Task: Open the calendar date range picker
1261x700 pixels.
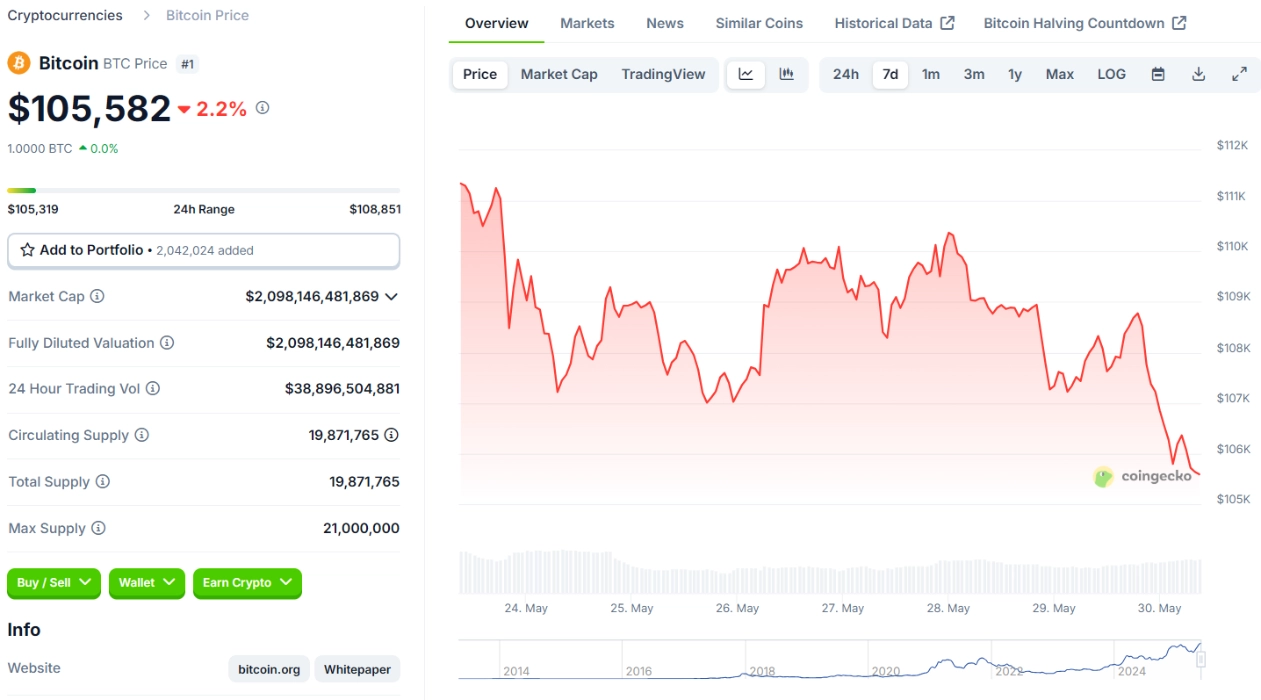Action: [x=1158, y=74]
